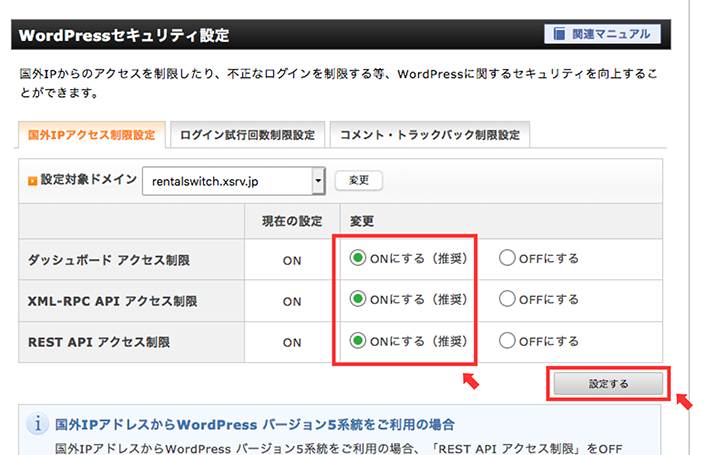Open the ログイン試行回数制限設定 tab
This screenshot has width=720, height=455.
click(248, 135)
